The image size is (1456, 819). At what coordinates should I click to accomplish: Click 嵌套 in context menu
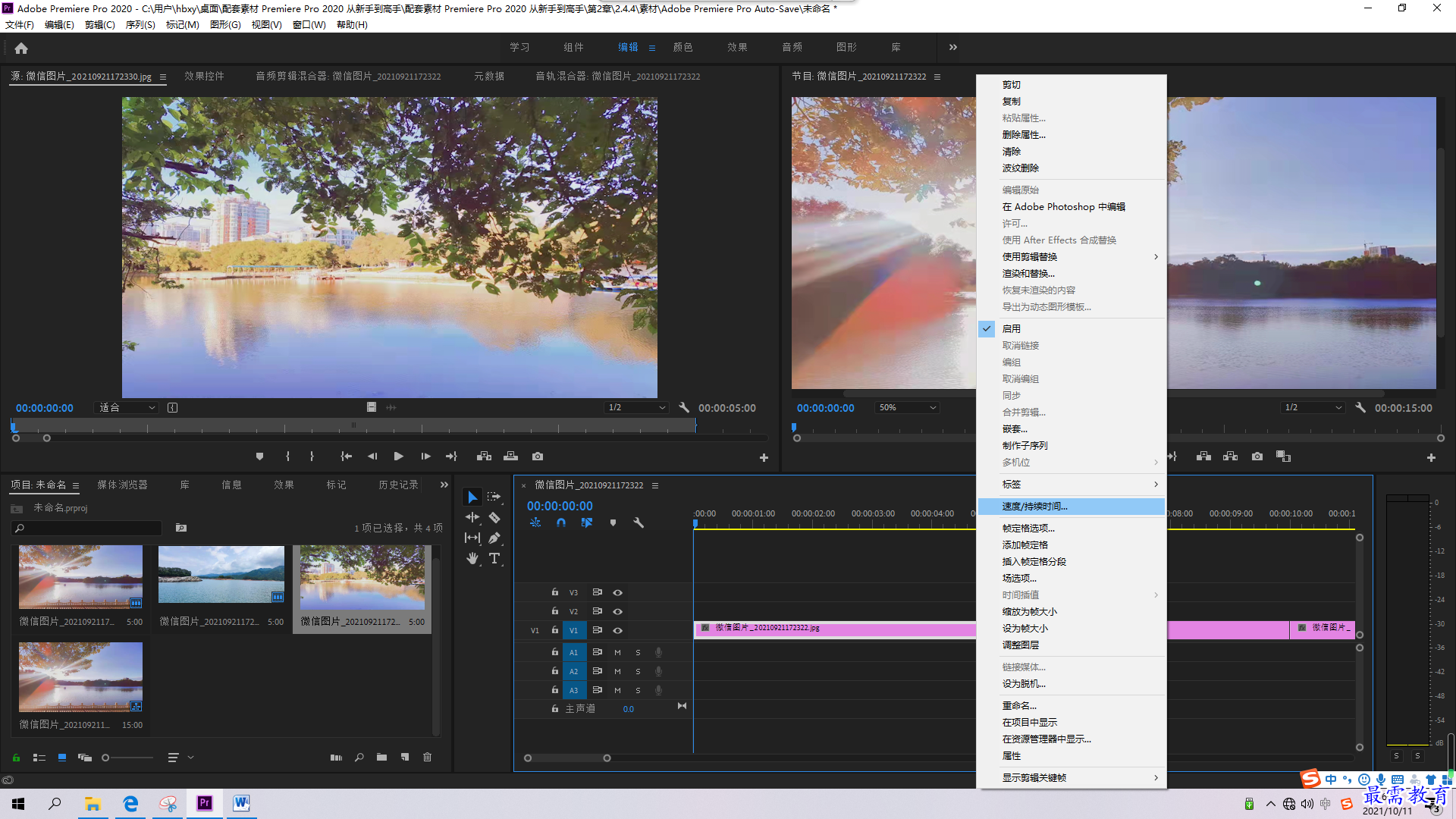tap(1071, 428)
